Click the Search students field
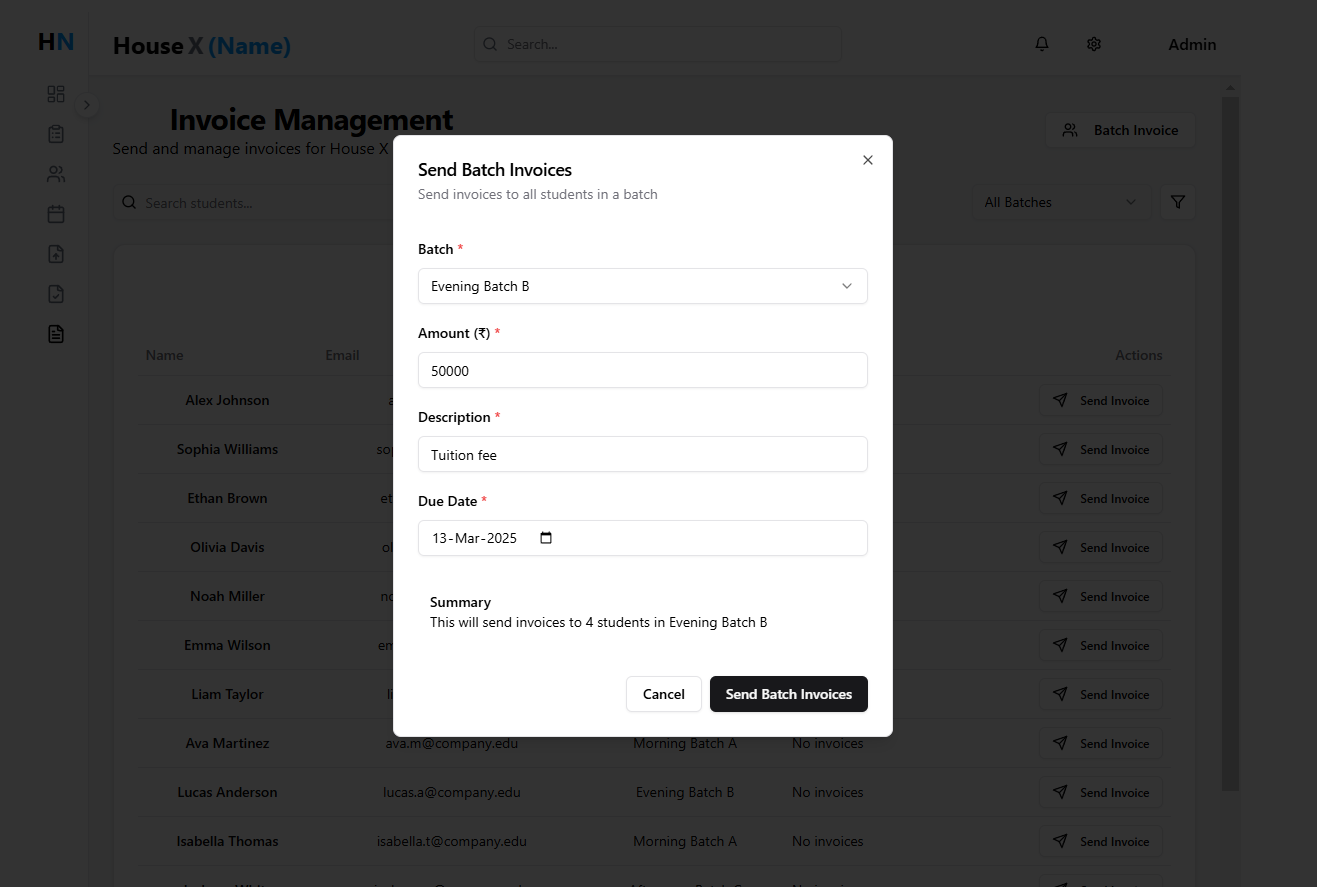This screenshot has width=1317, height=887. (252, 203)
